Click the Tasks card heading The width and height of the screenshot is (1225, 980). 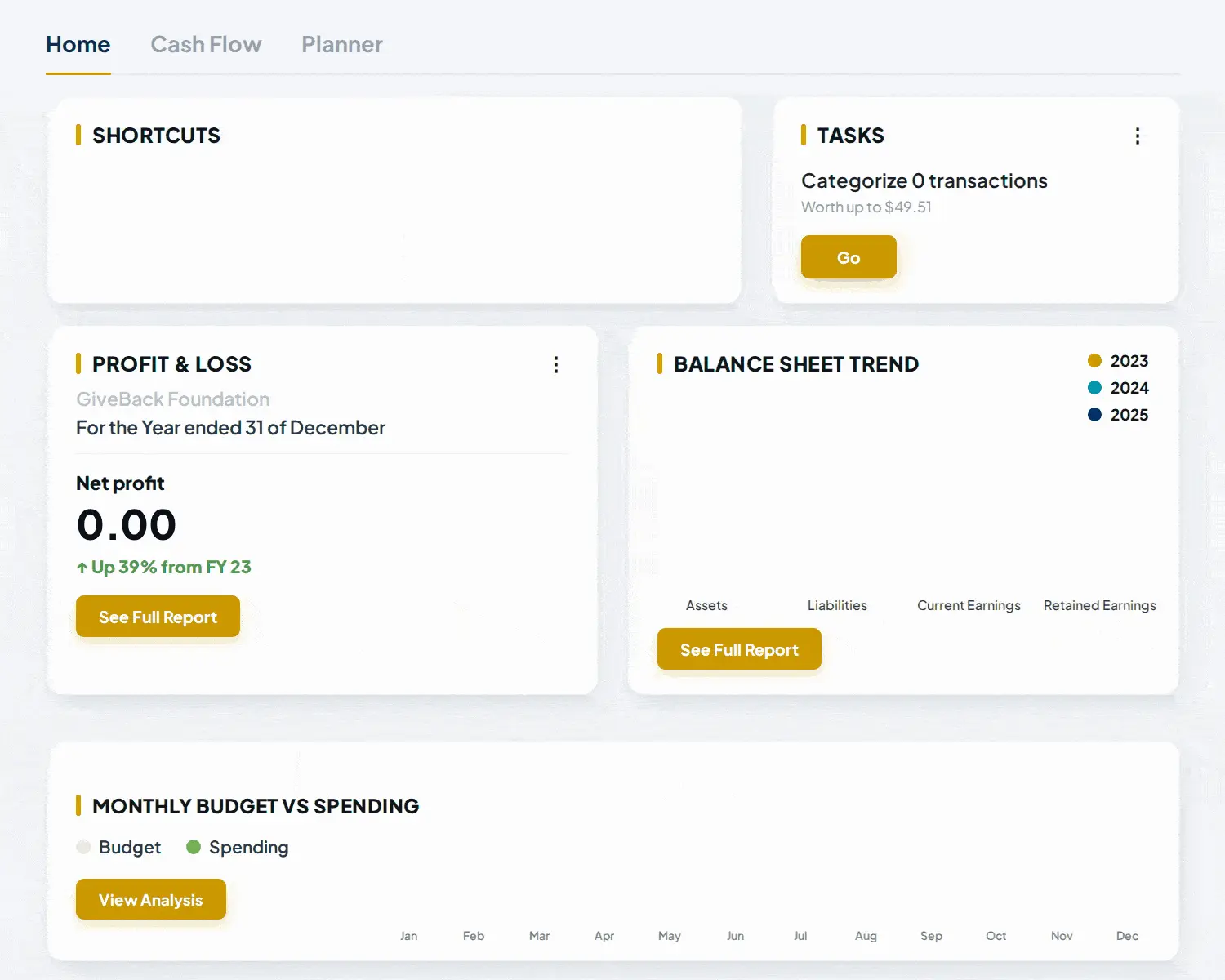pyautogui.click(x=851, y=136)
